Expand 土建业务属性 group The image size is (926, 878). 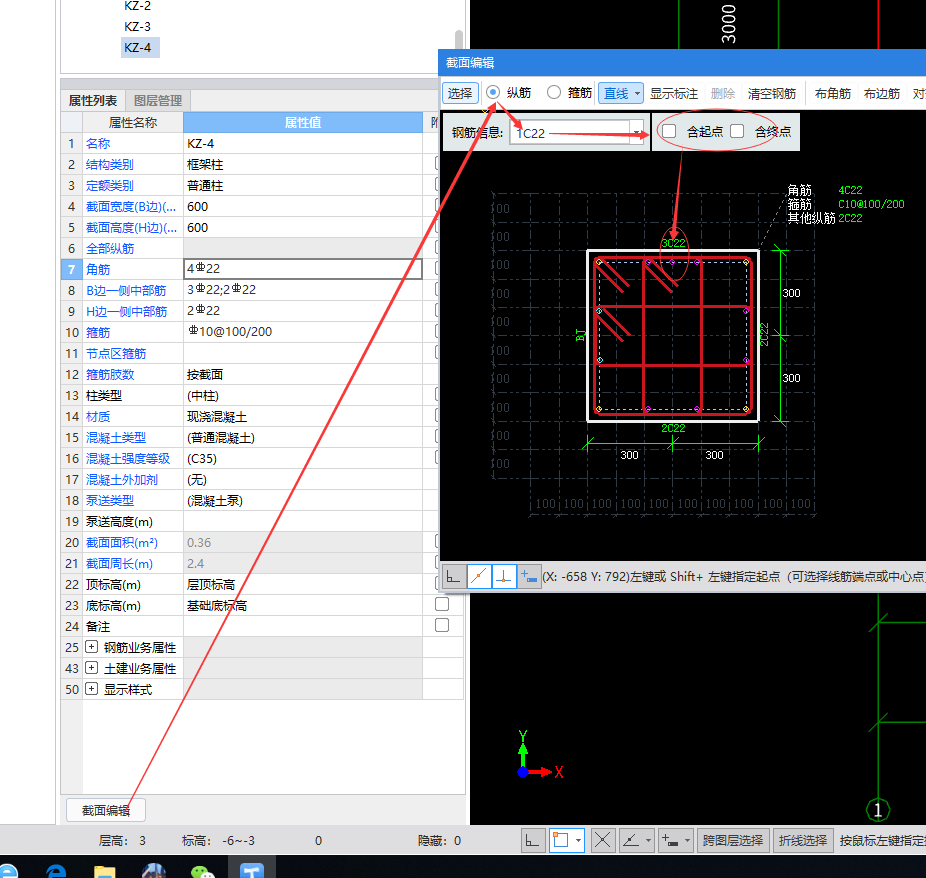92,668
